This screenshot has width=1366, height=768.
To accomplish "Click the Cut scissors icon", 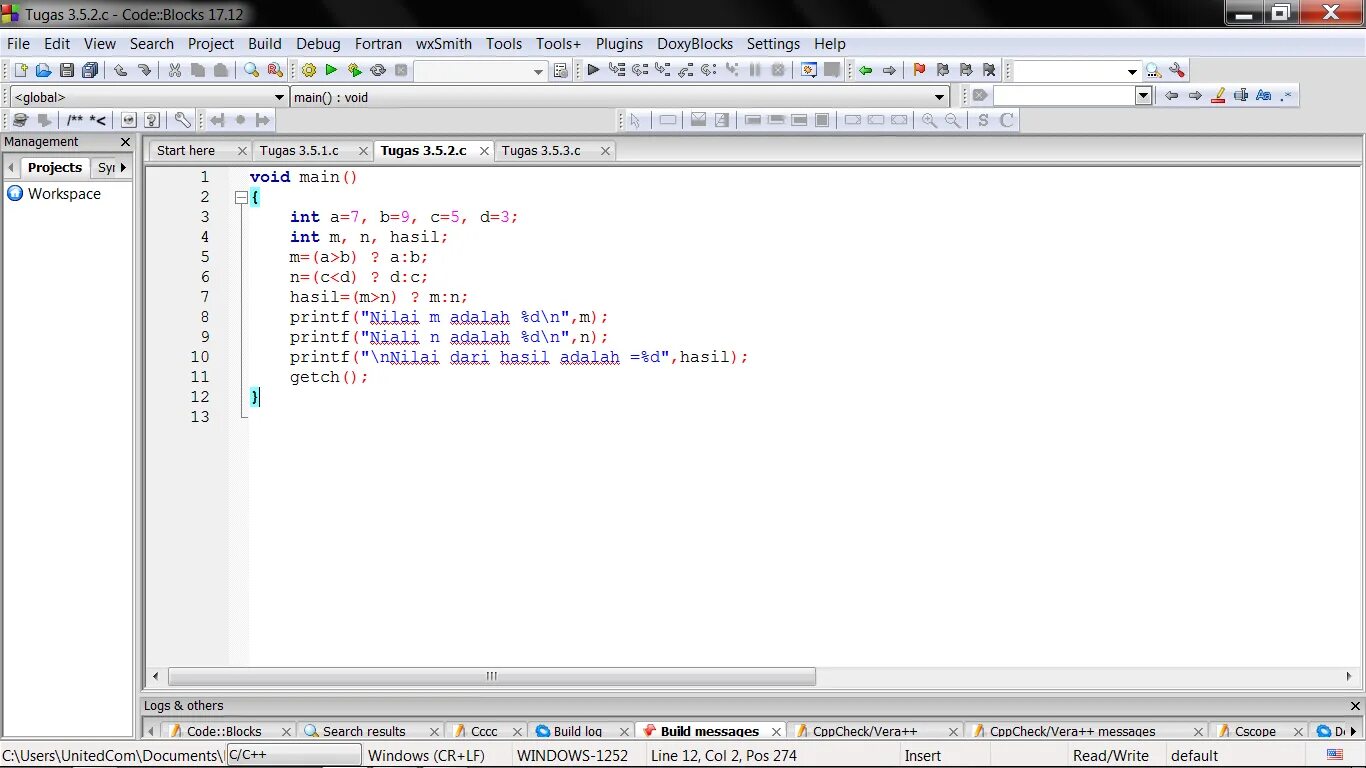I will coord(174,70).
